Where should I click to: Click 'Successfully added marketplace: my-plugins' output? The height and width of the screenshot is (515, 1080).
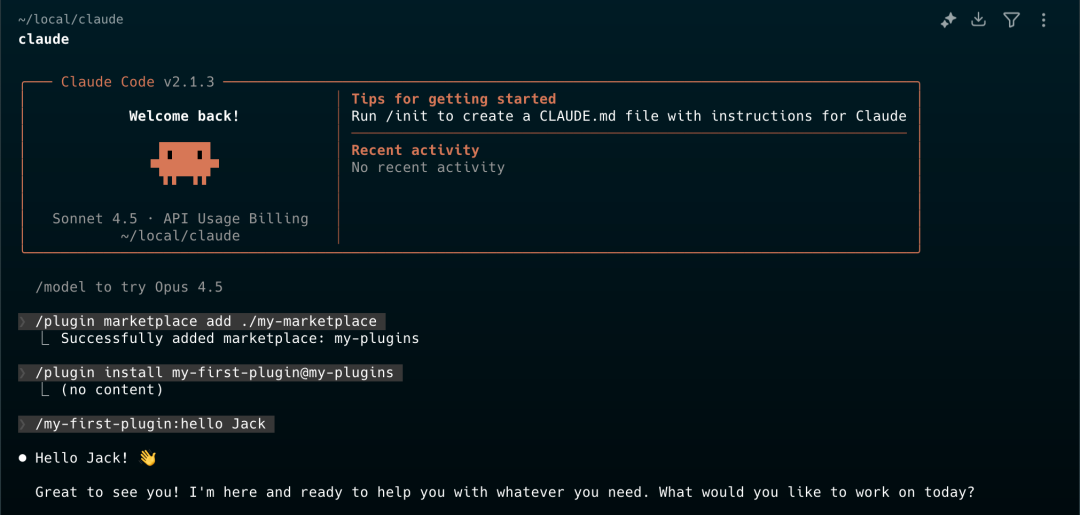tap(240, 339)
